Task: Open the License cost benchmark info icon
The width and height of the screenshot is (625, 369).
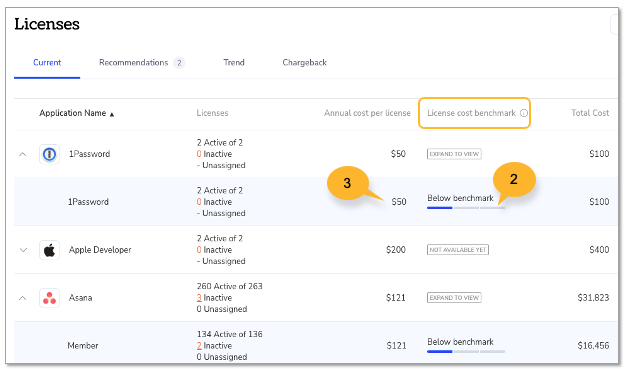Action: (x=524, y=113)
